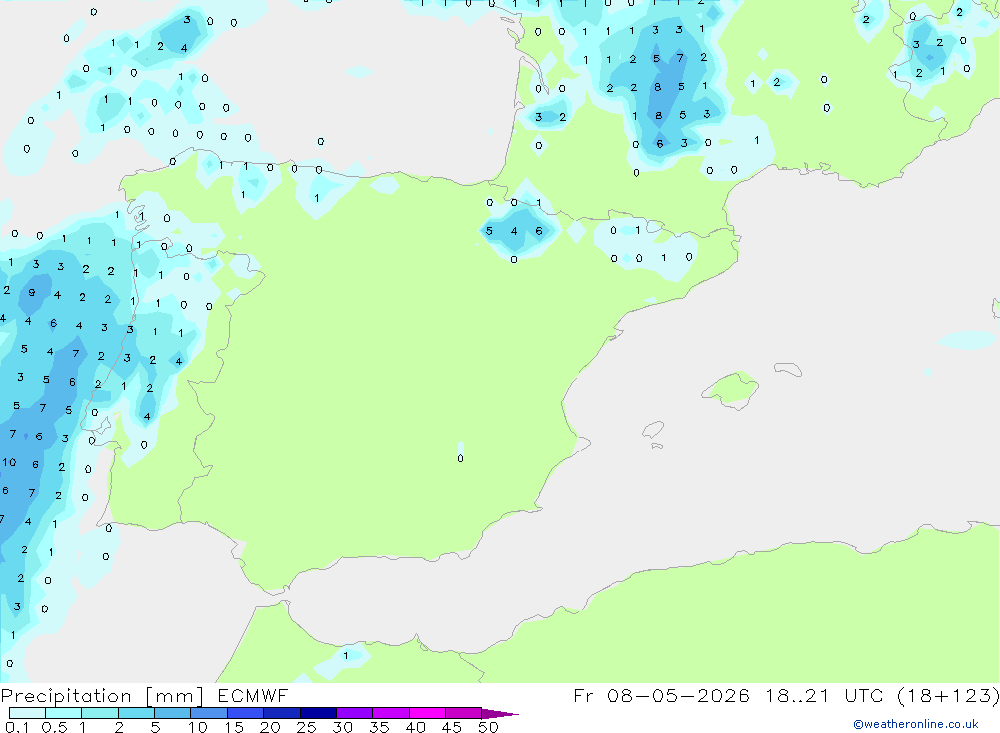Viewport: 1000px width, 733px height.
Task: Select the 2–5 mm legend color swatch
Action: [x=136, y=713]
